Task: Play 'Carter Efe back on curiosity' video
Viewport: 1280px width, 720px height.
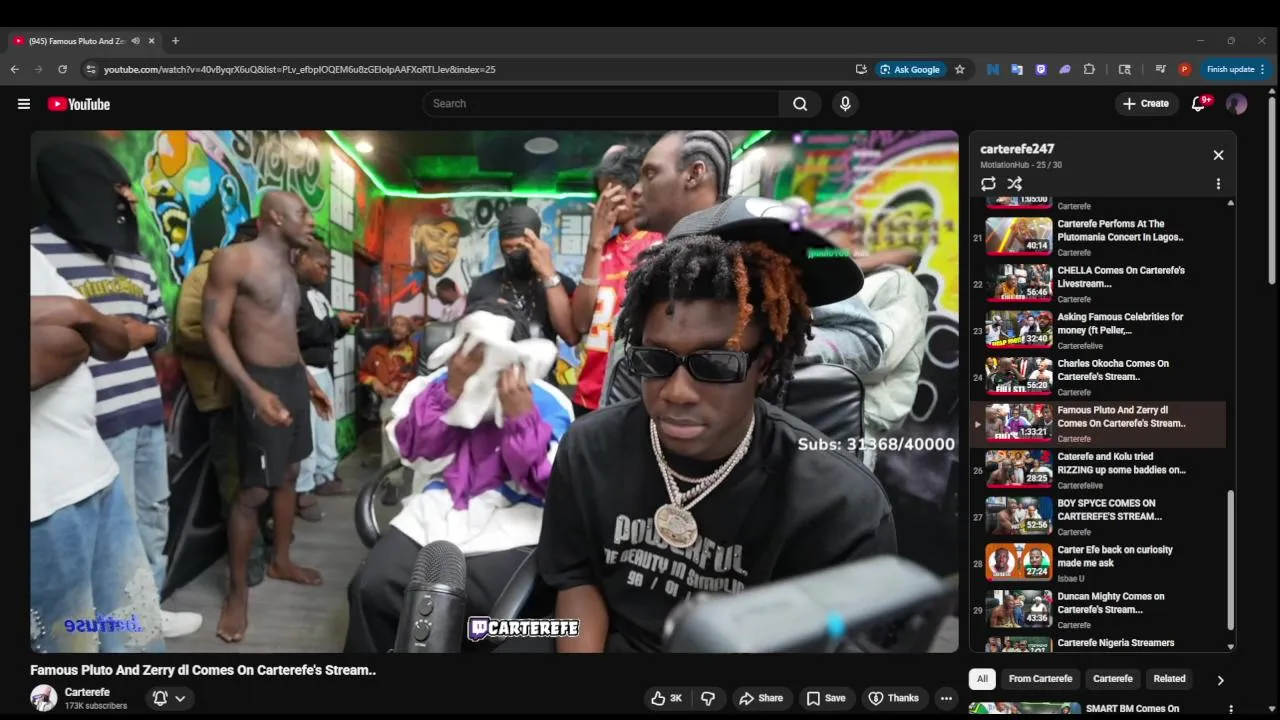Action: coord(1098,563)
